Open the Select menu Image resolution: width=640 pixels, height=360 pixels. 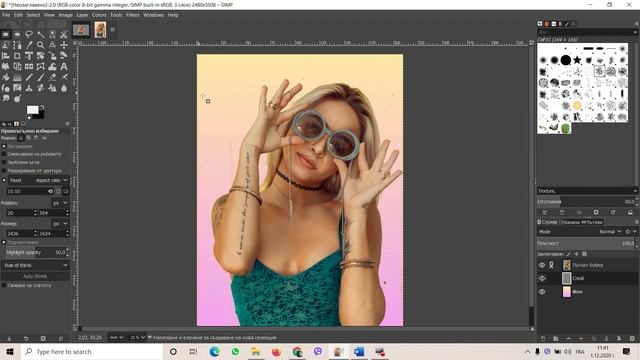[33, 15]
